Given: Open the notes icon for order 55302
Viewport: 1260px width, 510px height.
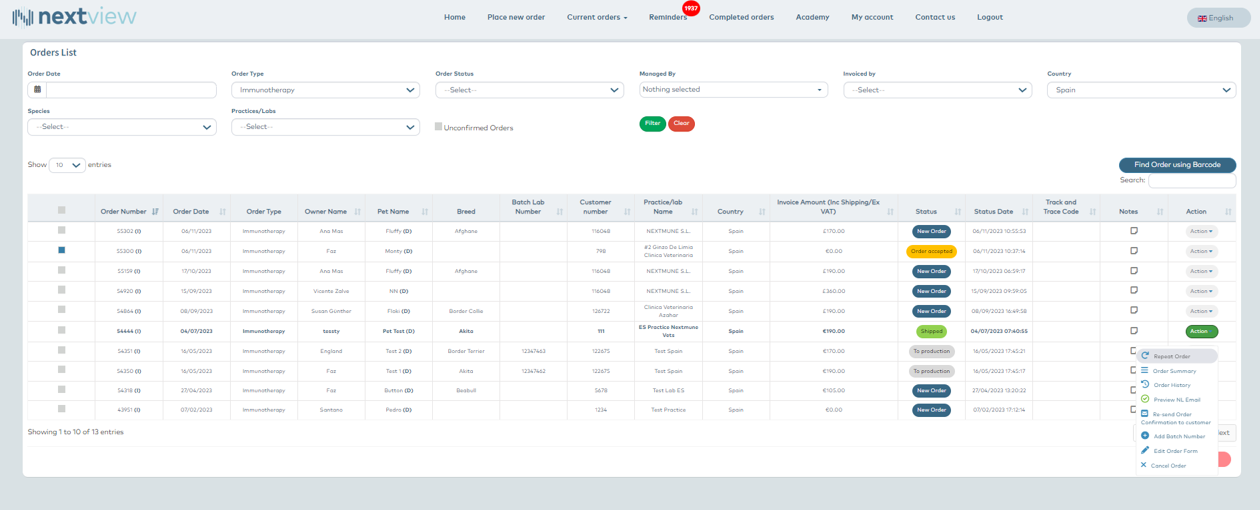Looking at the screenshot, I should (x=1134, y=231).
